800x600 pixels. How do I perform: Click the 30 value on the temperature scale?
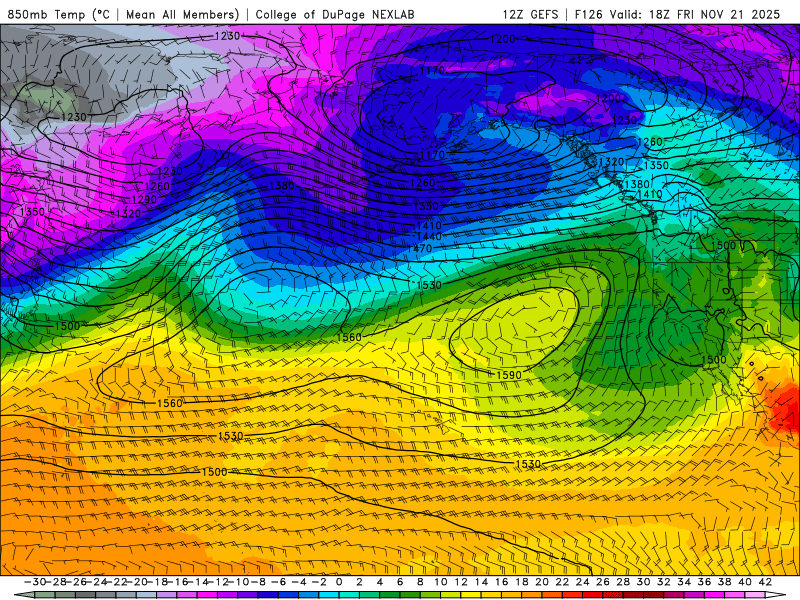point(643,582)
